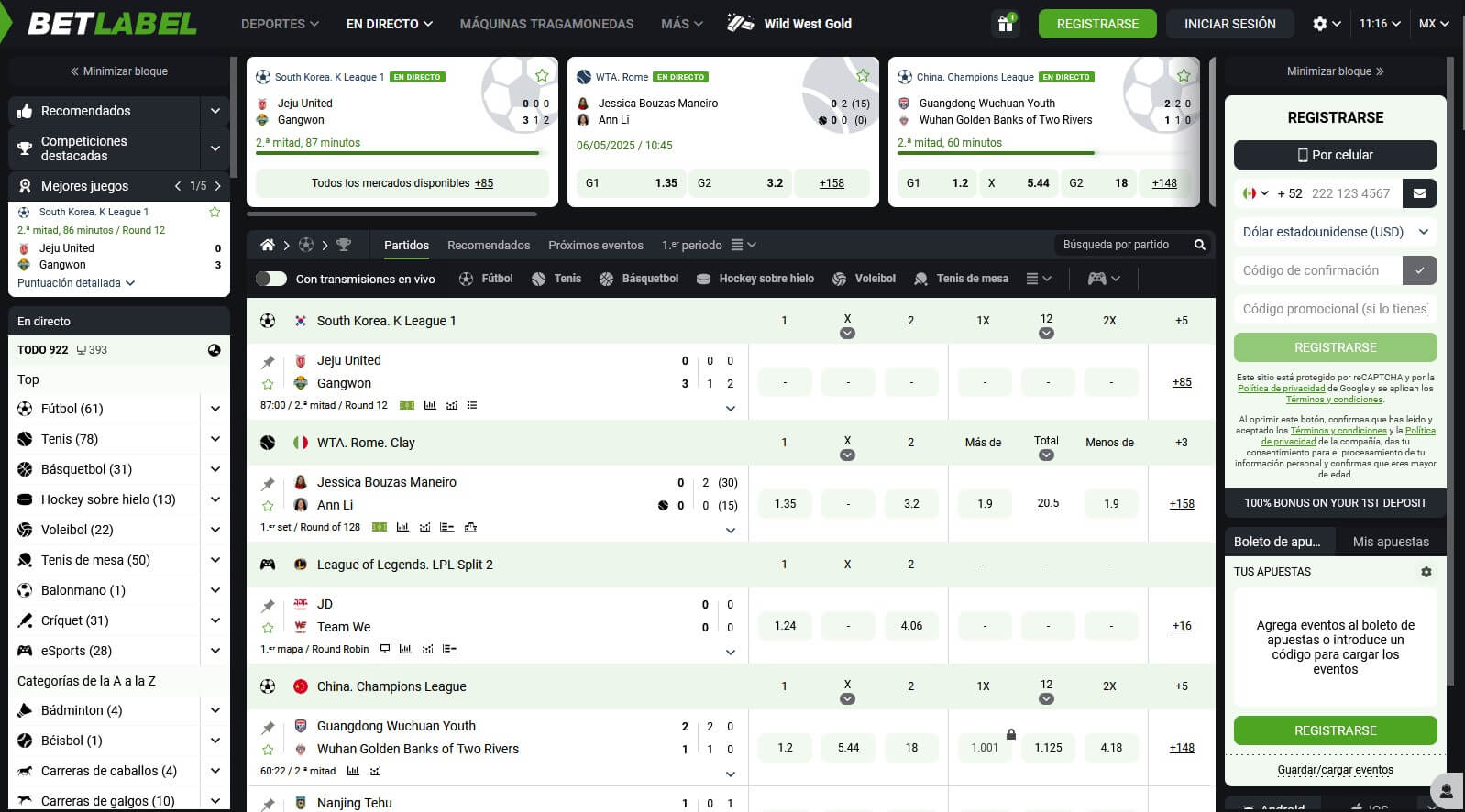Click the Código promocional field
The width and height of the screenshot is (1465, 812).
click(x=1335, y=309)
